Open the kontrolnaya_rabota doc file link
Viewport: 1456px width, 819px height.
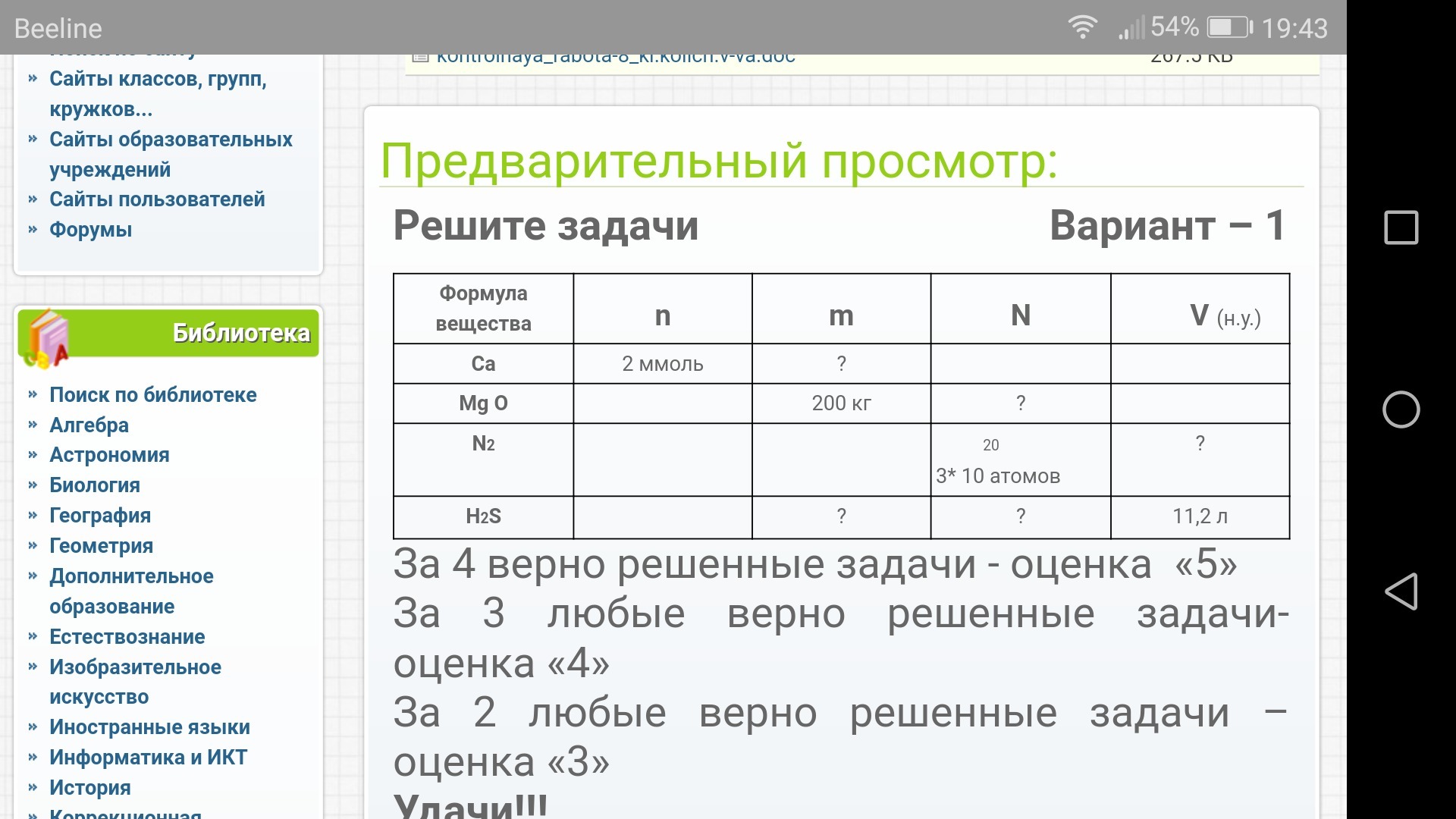pyautogui.click(x=616, y=58)
